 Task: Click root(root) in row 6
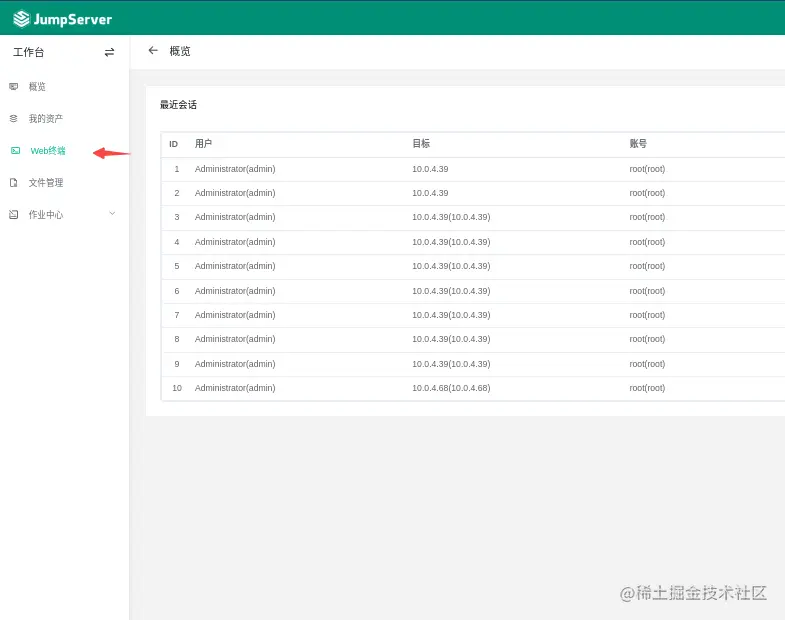(x=647, y=291)
